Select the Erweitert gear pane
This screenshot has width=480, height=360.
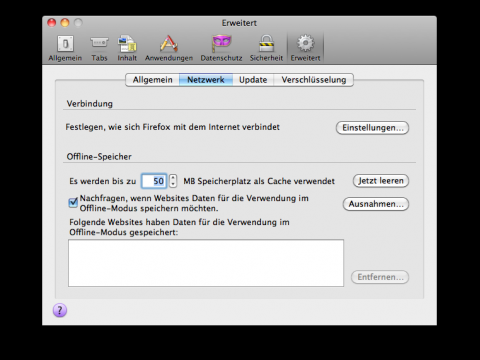click(x=305, y=49)
